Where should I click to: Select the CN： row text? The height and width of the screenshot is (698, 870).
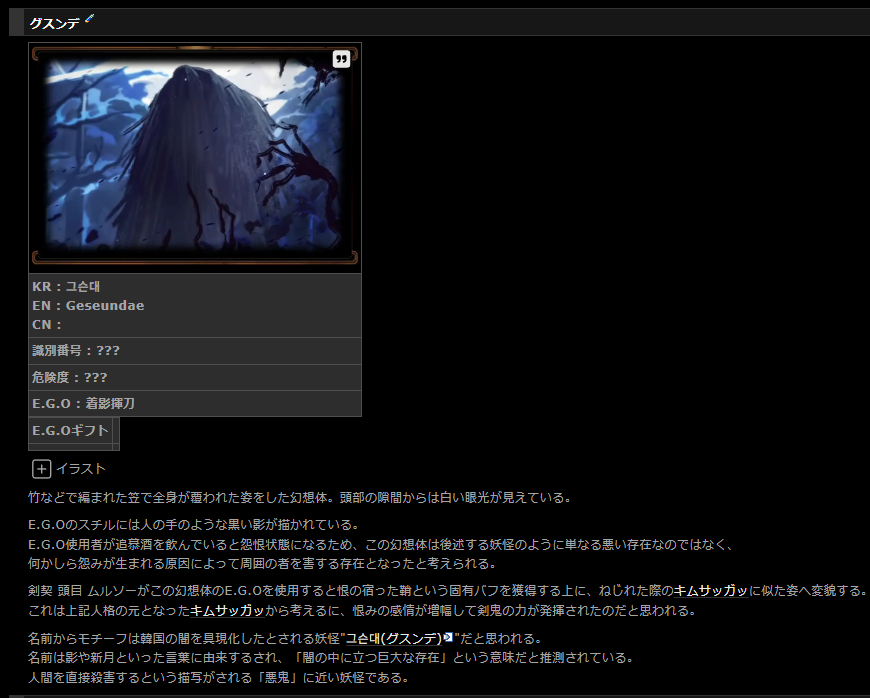[47, 325]
